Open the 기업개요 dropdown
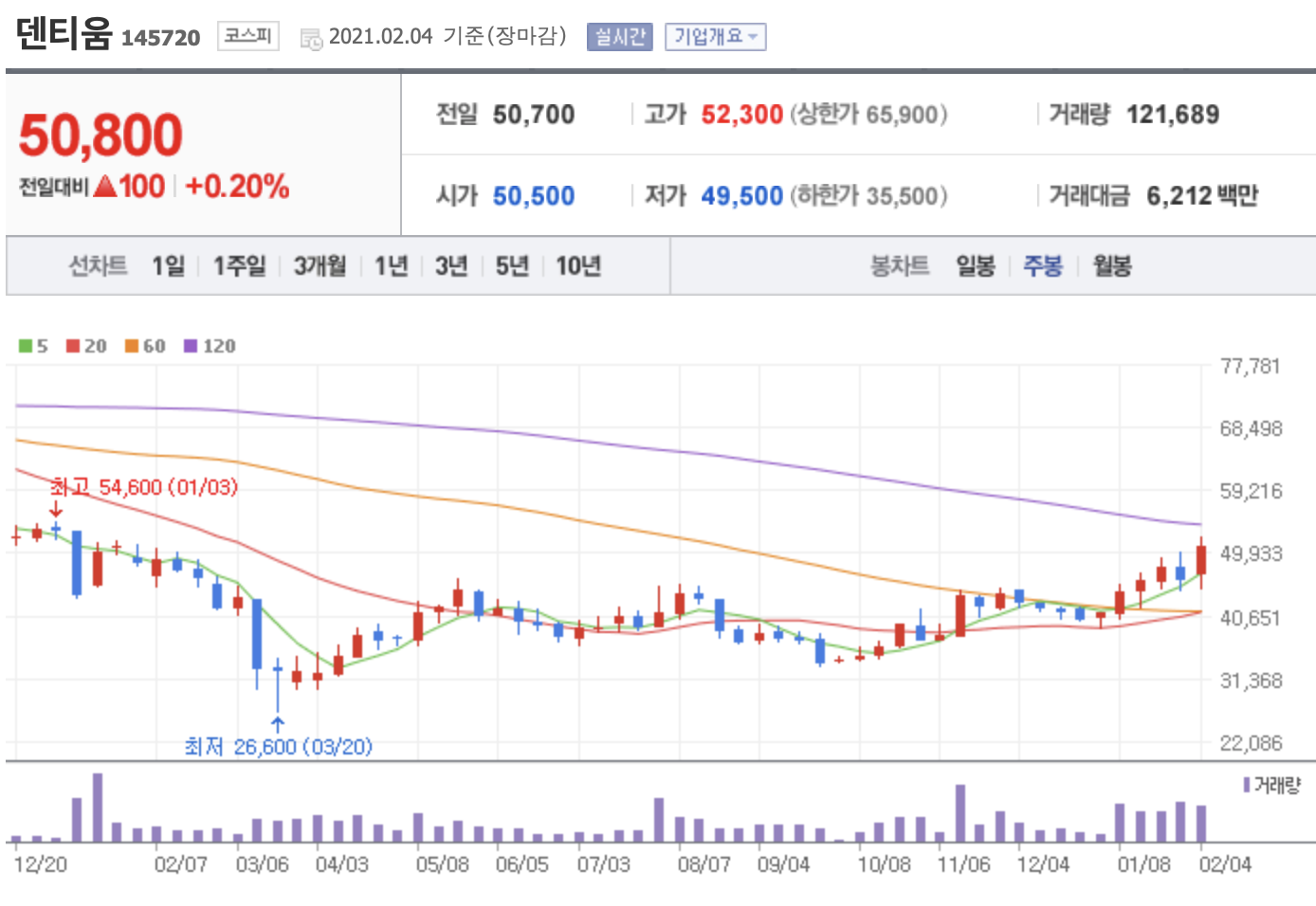This screenshot has height=906, width=1316. tap(715, 37)
